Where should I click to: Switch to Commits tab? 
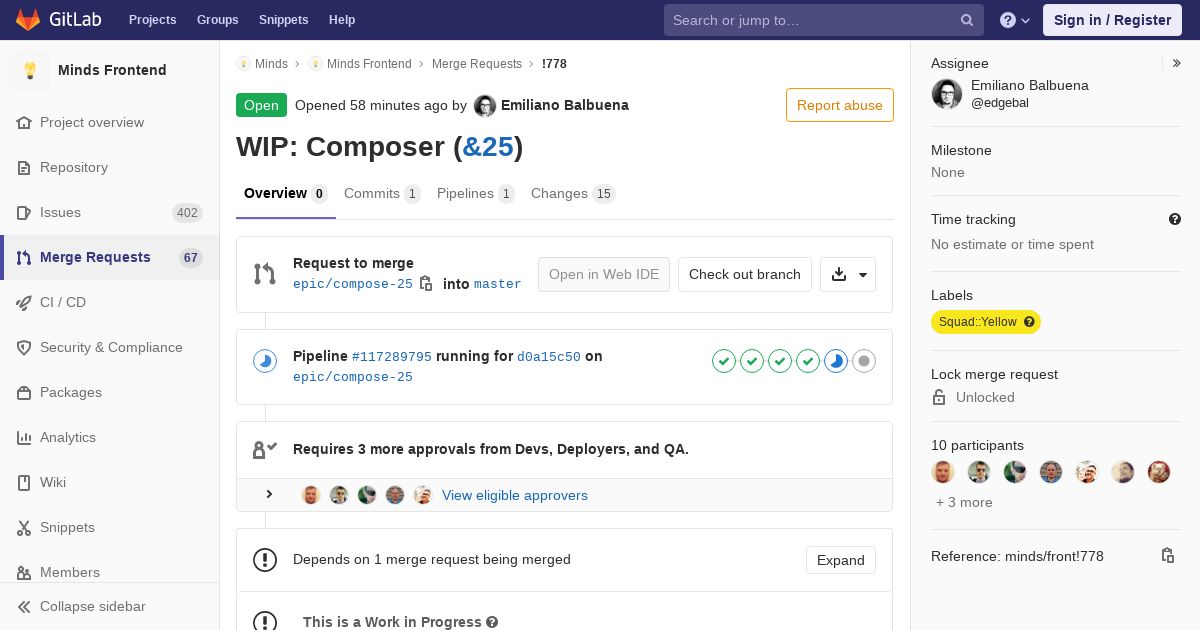pyautogui.click(x=382, y=194)
